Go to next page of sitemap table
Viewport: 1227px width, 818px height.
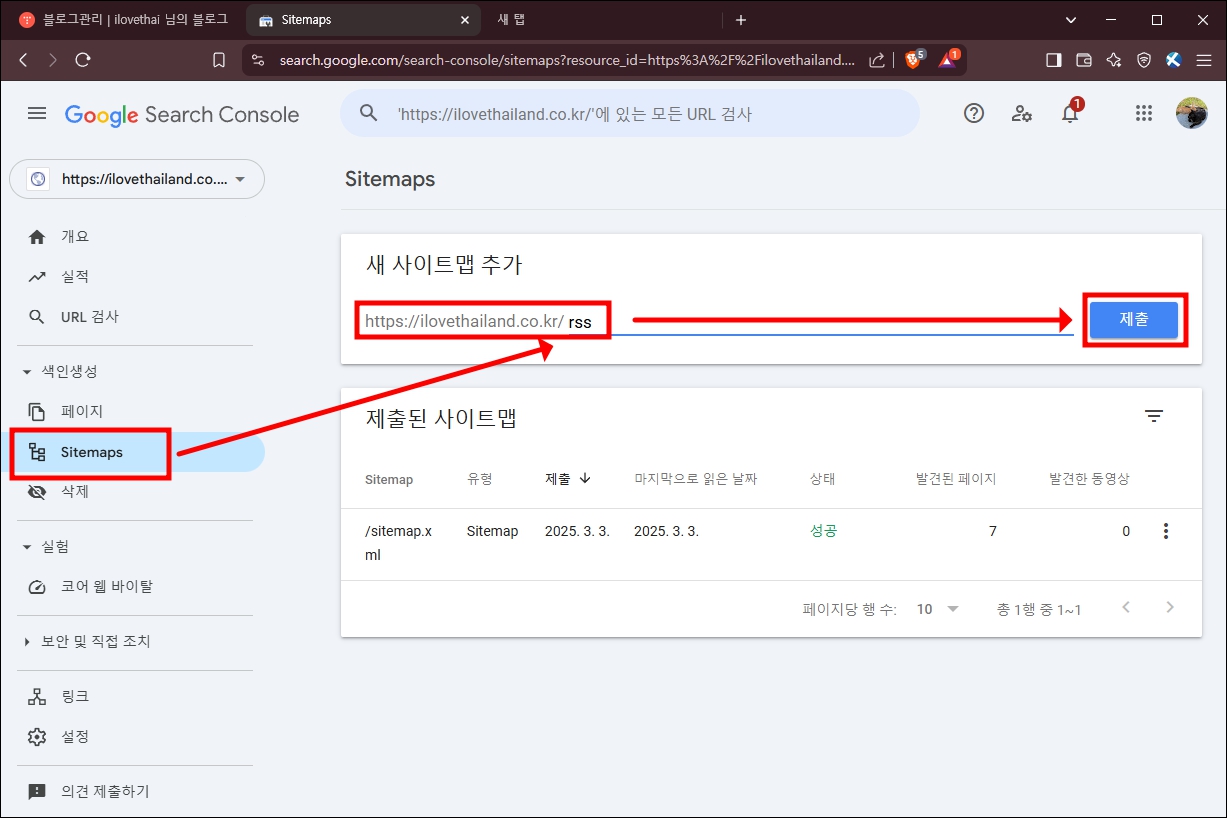point(1170,608)
